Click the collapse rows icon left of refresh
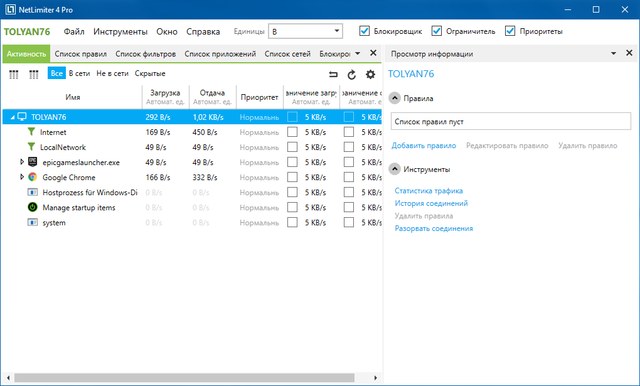The height and width of the screenshot is (386, 640). (333, 74)
